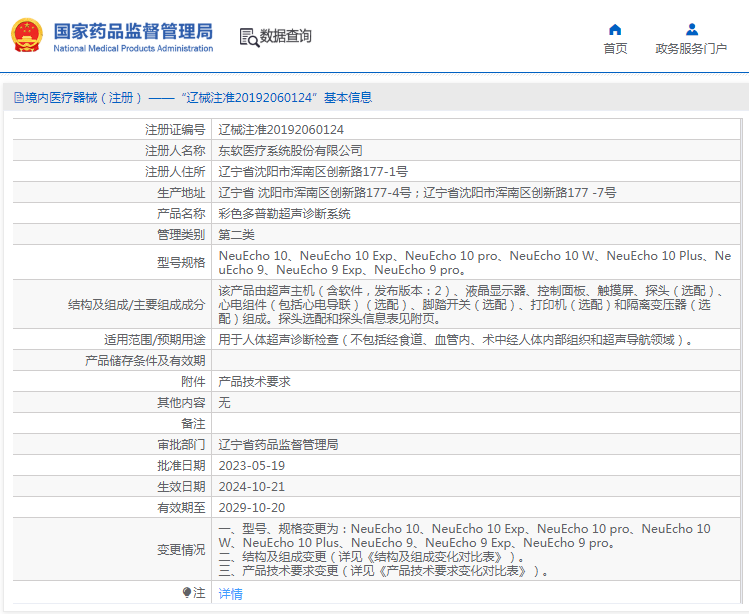Click the 型号规格 label

coord(181,262)
